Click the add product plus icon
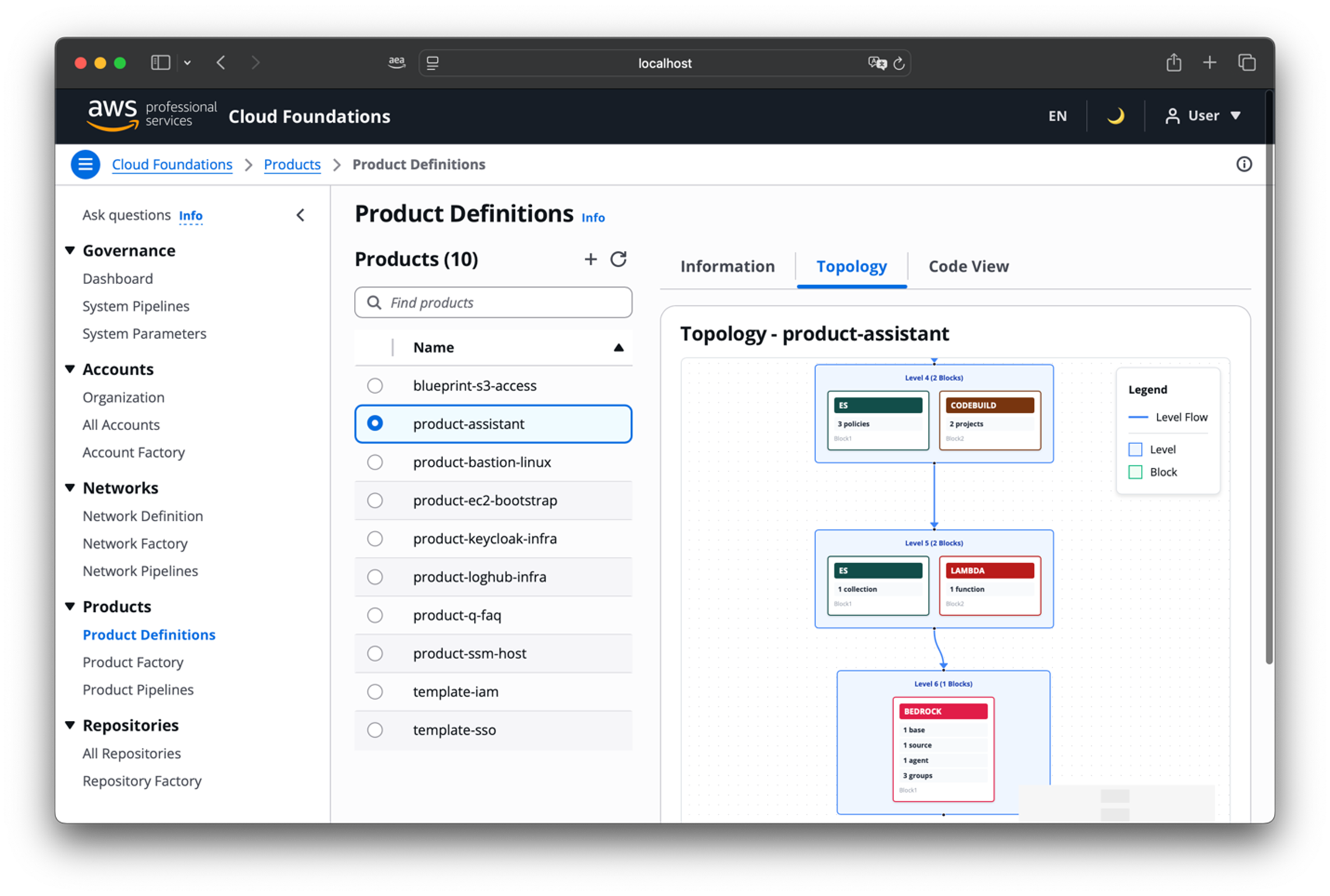This screenshot has height=896, width=1330. (591, 259)
